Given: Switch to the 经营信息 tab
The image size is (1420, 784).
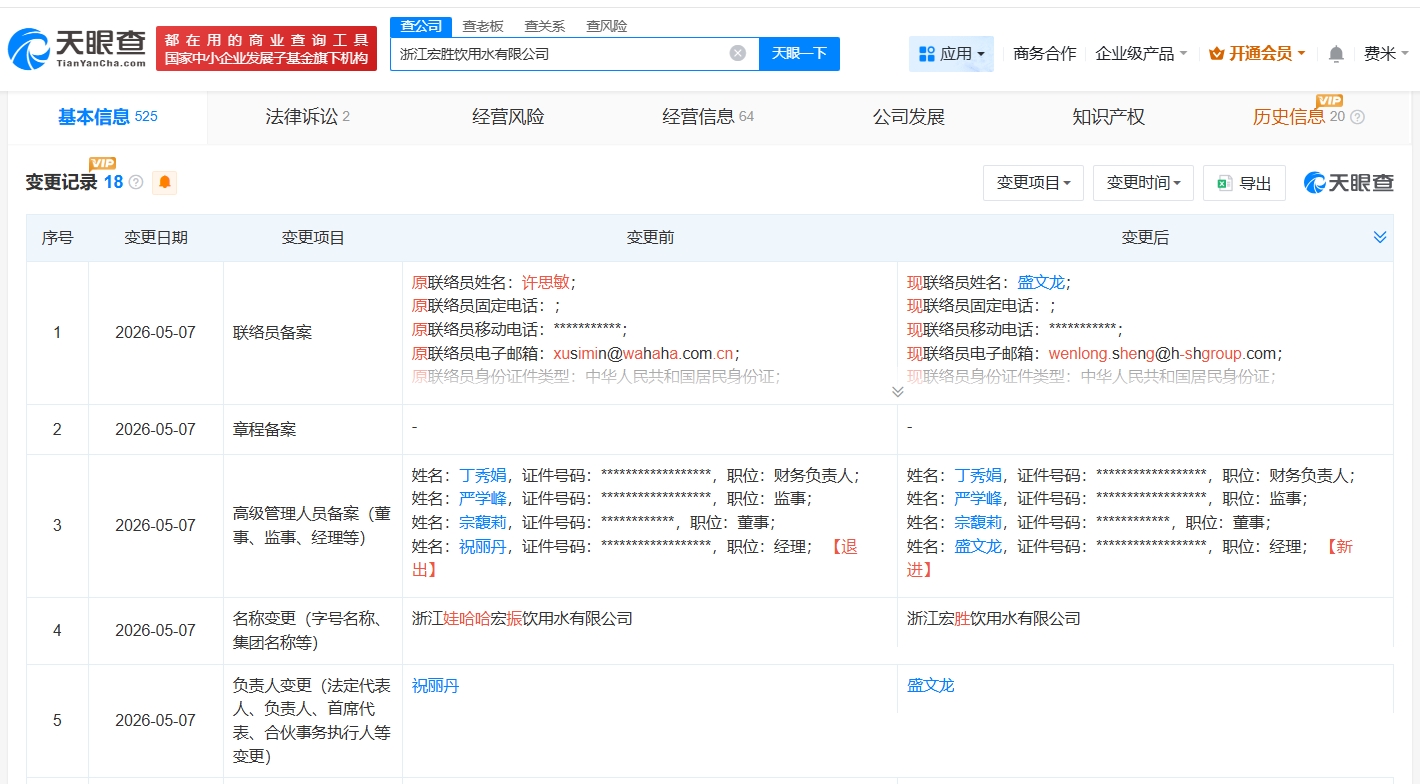Looking at the screenshot, I should tap(708, 117).
